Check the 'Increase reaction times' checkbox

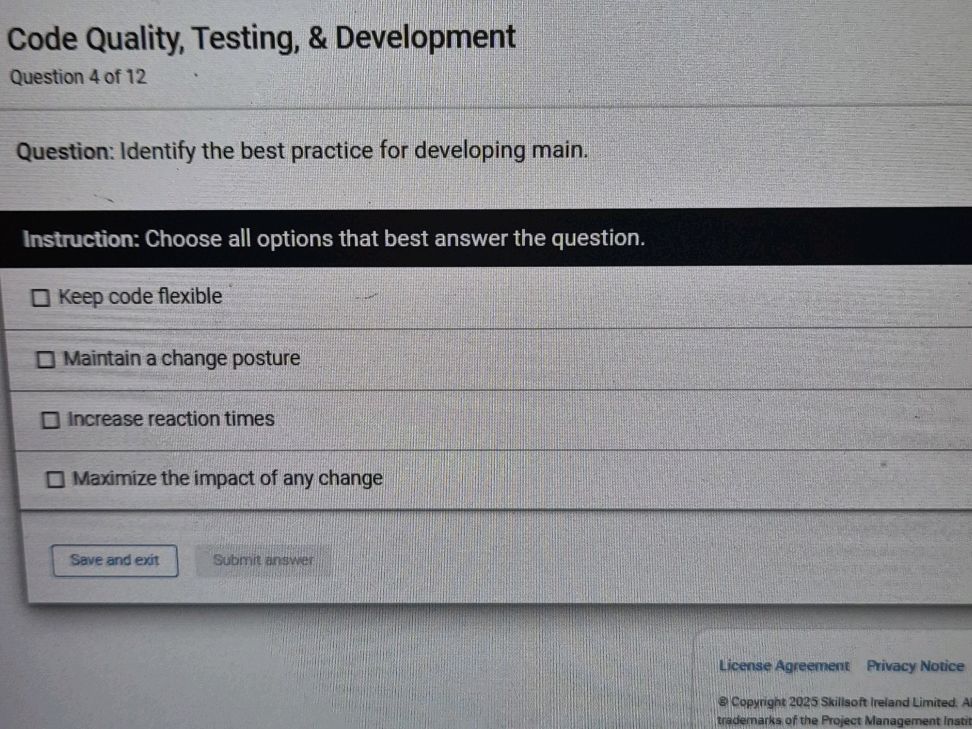tap(50, 419)
